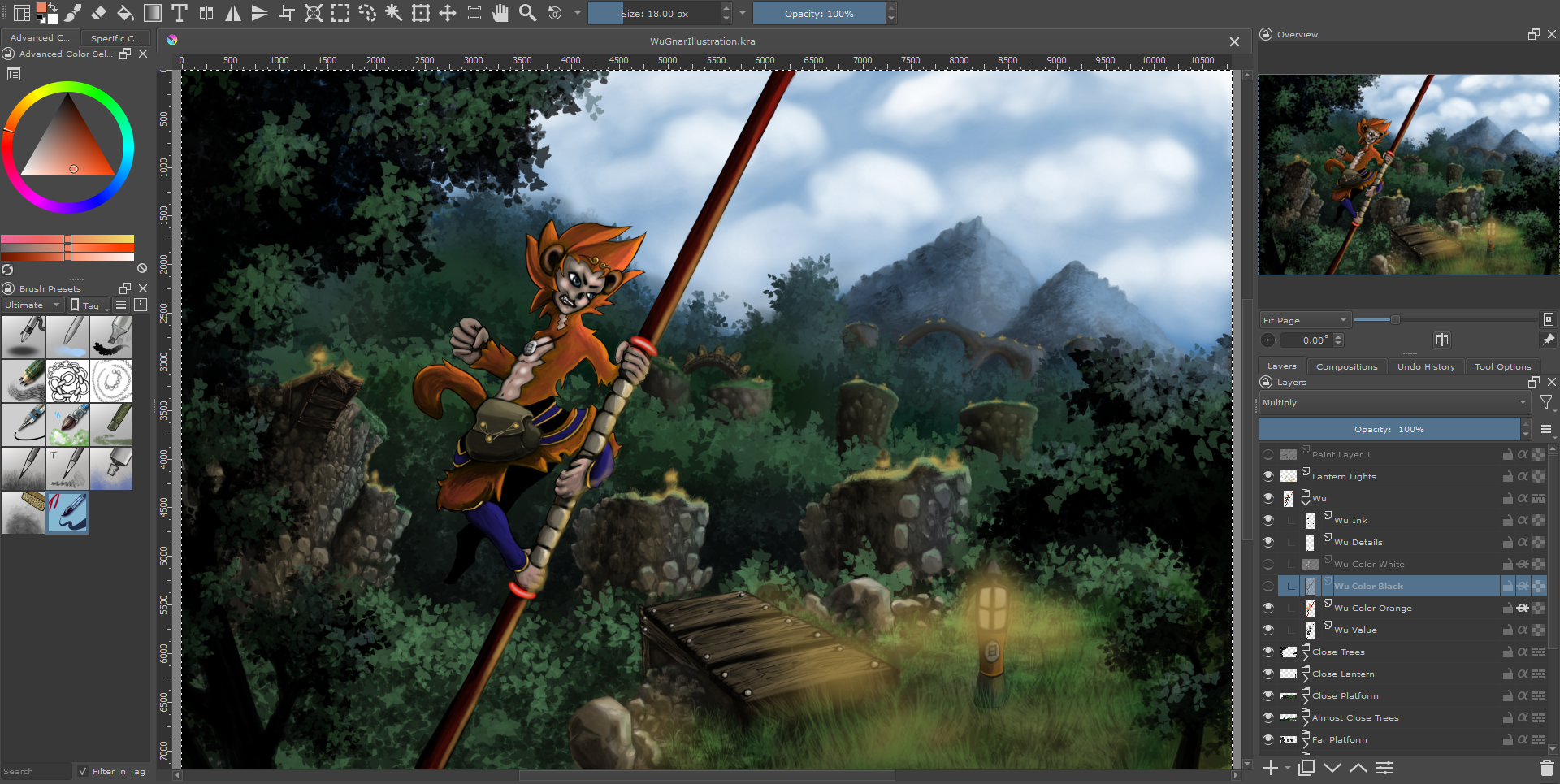Open layer properties sliders icon

tap(1384, 768)
